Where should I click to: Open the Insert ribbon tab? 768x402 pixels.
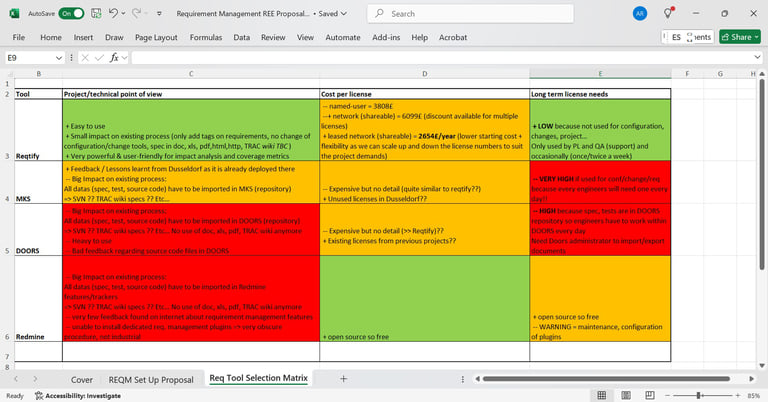(83, 37)
